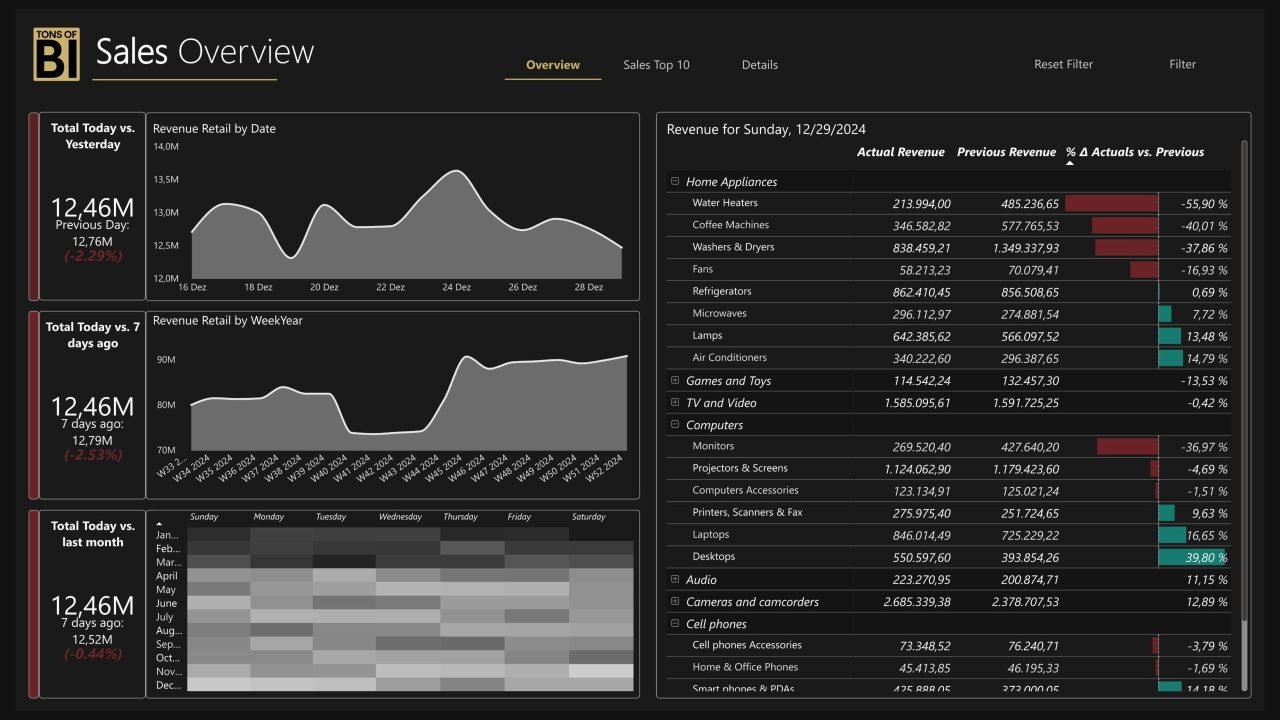Click 20 Dez on the date axis
The height and width of the screenshot is (720, 1280).
click(324, 287)
